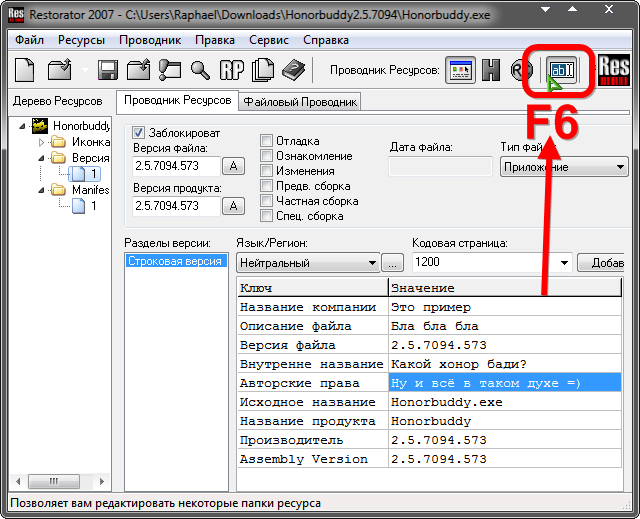Check the Спец. сборка checkbox
The image size is (640, 519).
[x=266, y=216]
